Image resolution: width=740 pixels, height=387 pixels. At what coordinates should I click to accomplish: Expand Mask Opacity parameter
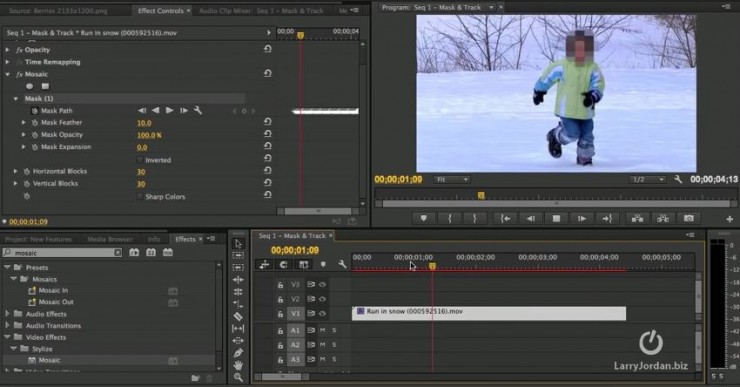click(x=24, y=135)
